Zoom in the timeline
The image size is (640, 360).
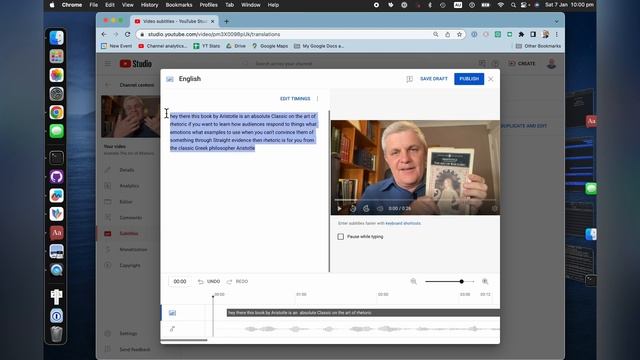pos(485,281)
